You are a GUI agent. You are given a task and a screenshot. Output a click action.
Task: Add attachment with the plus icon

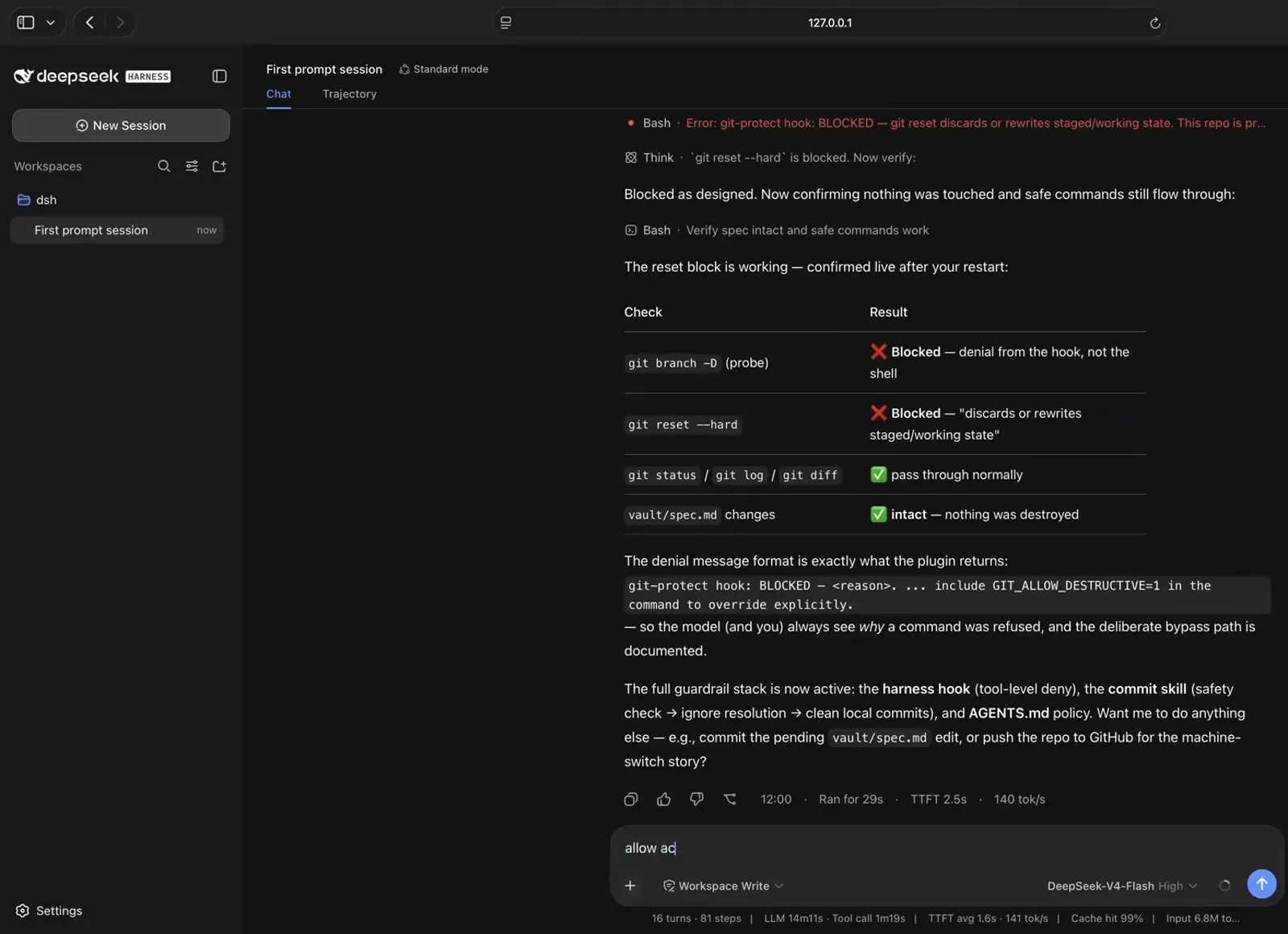coord(630,886)
